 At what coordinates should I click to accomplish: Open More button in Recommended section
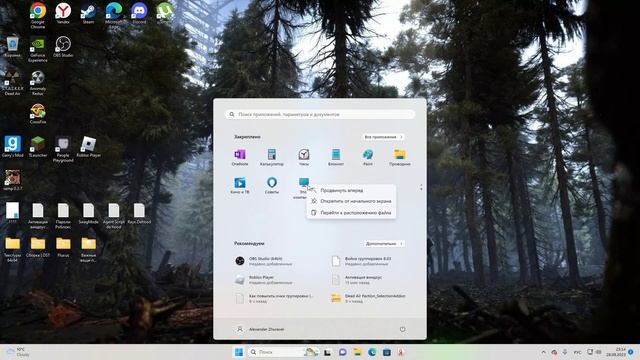[384, 244]
